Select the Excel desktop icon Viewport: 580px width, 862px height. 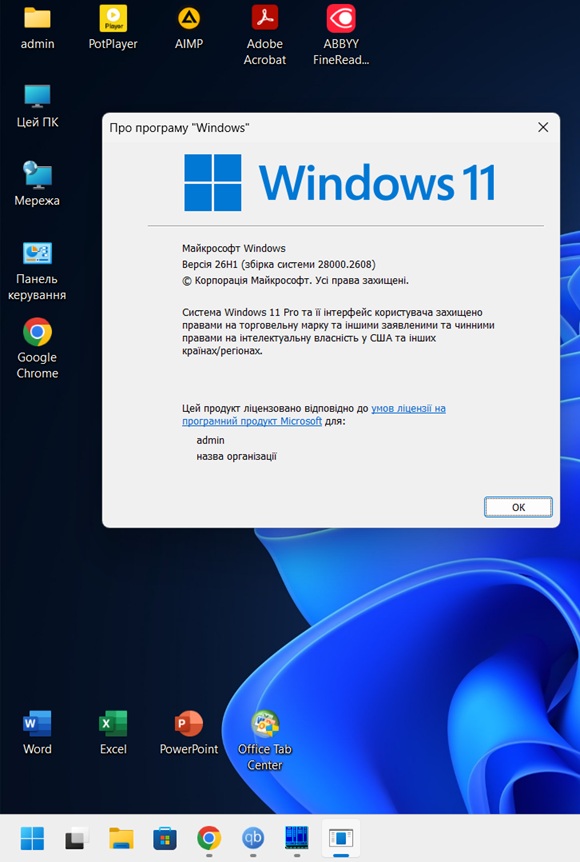point(113,733)
